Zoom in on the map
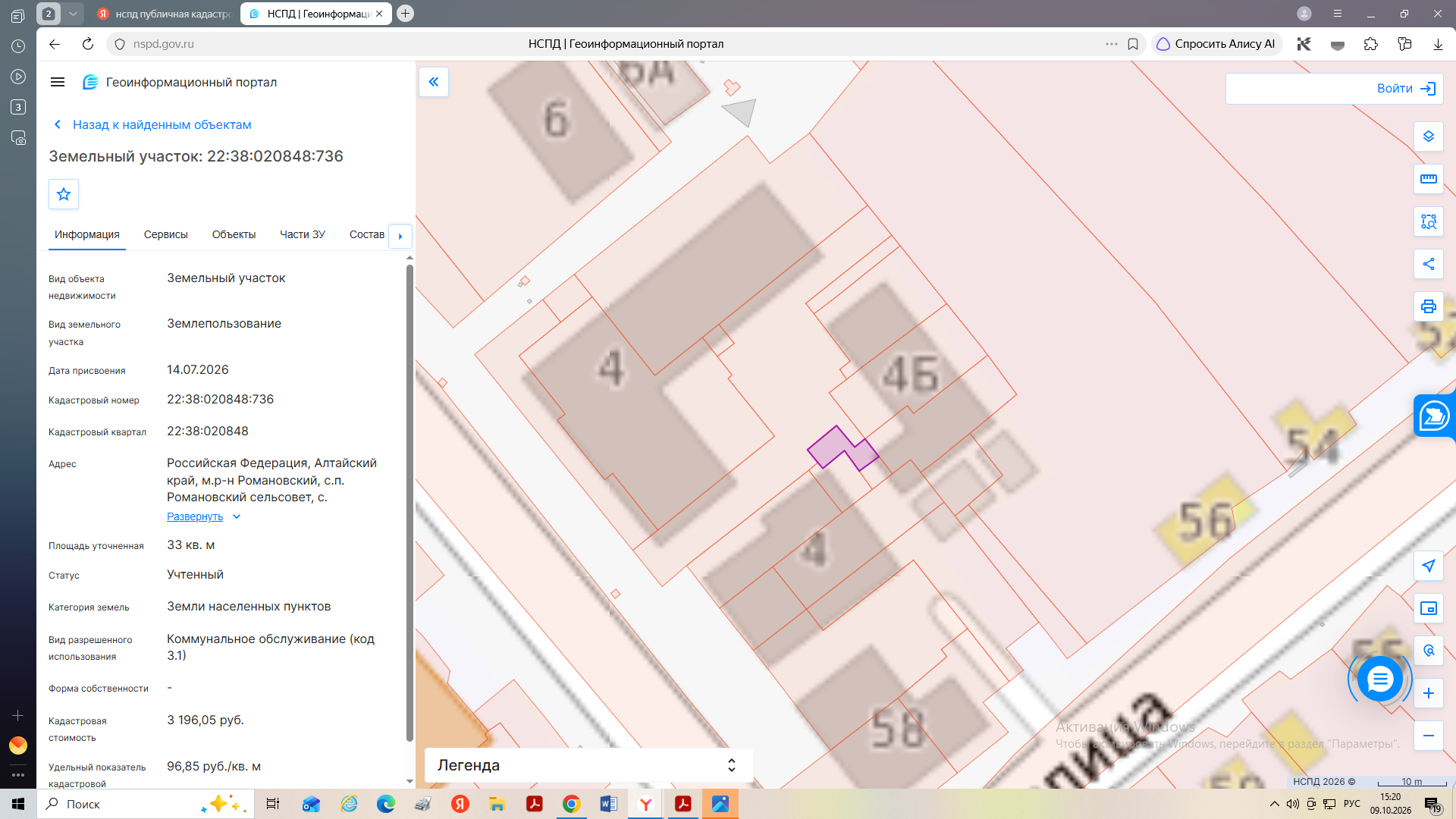Image resolution: width=1456 pixels, height=819 pixels. click(x=1429, y=693)
